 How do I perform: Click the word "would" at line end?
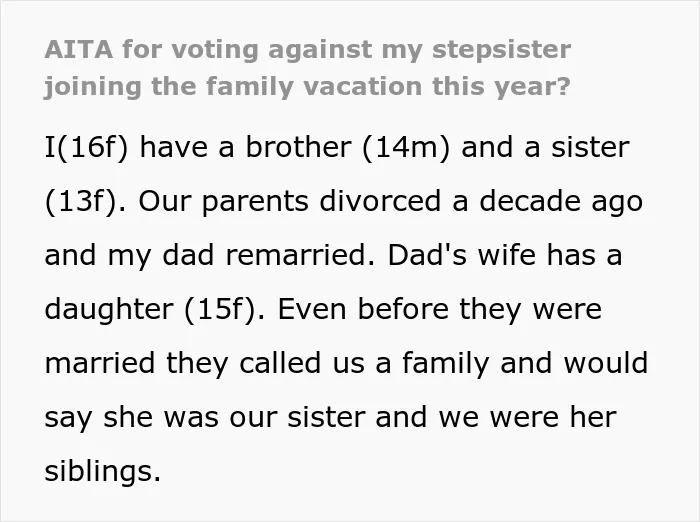[606, 363]
